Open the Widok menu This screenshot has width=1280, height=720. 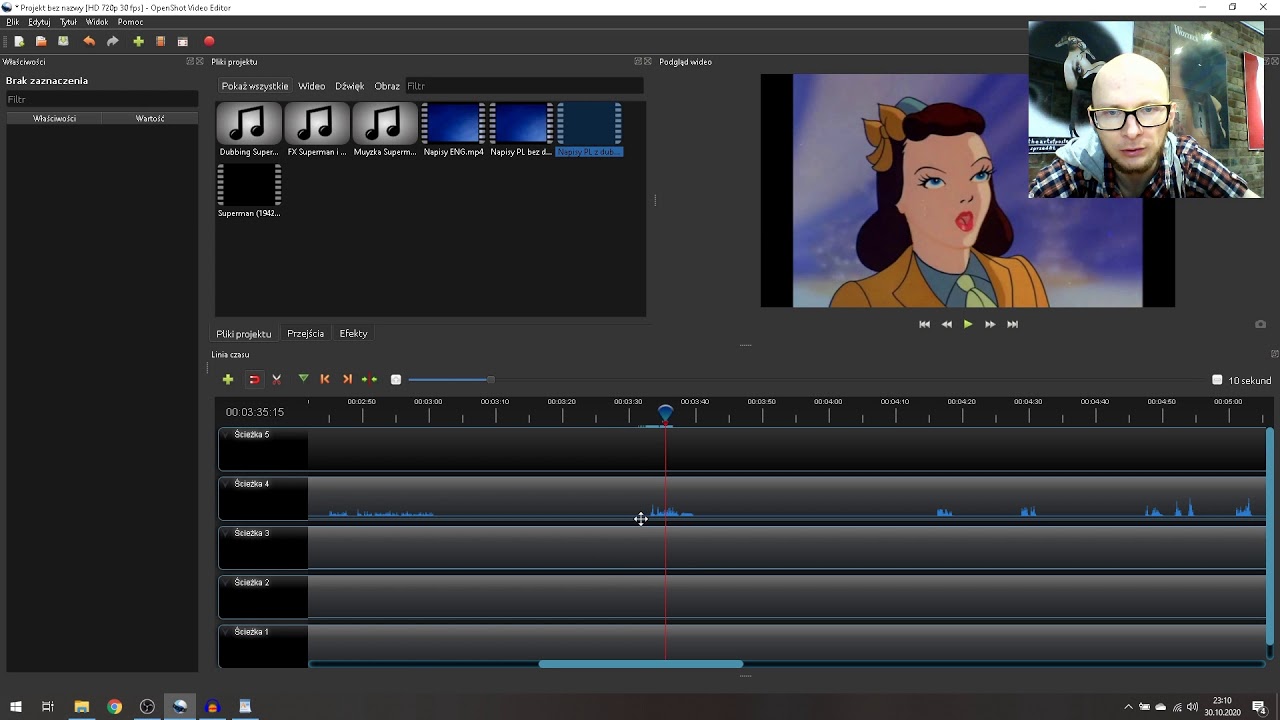97,22
